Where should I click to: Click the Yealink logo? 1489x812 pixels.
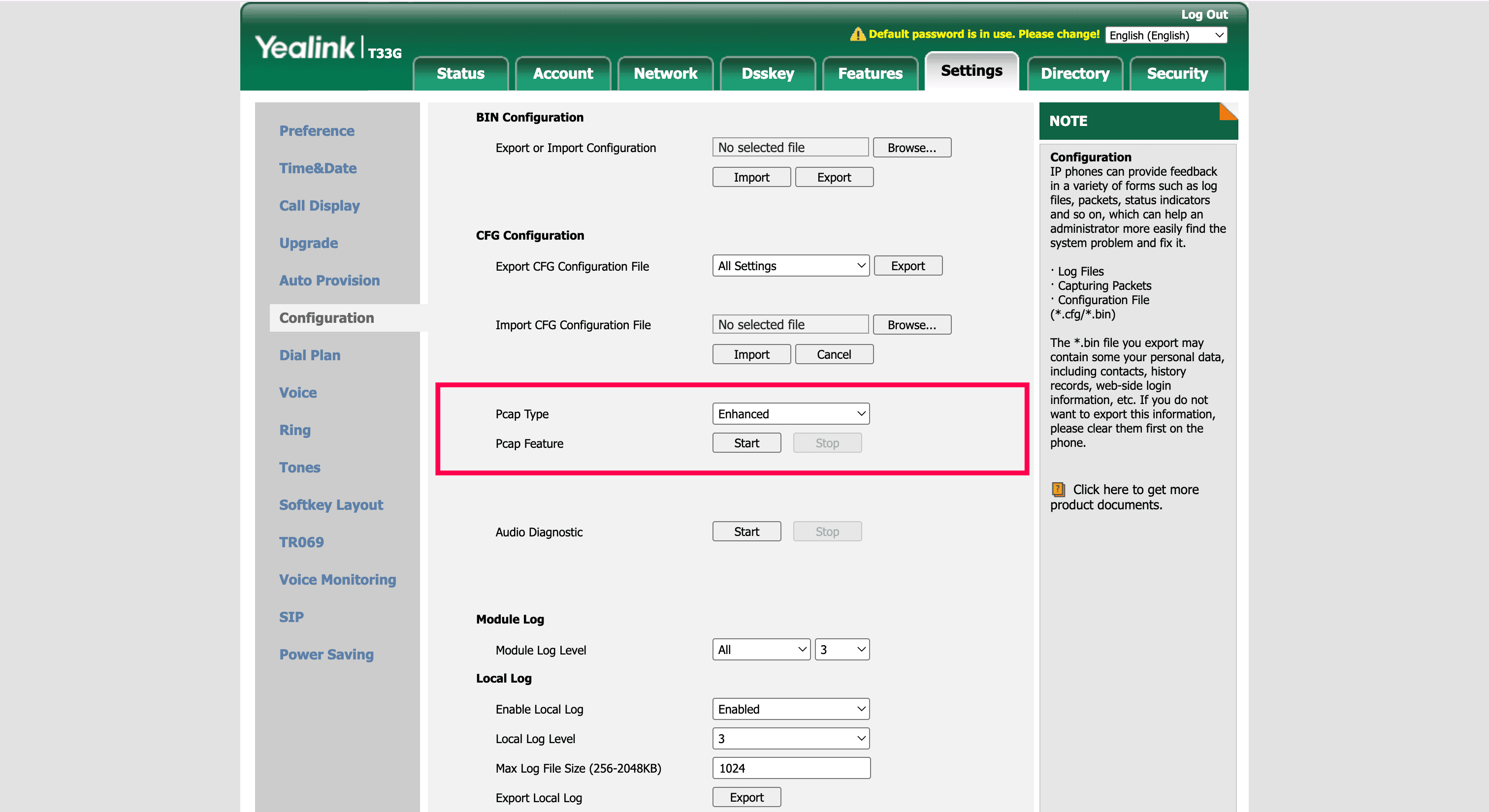305,47
